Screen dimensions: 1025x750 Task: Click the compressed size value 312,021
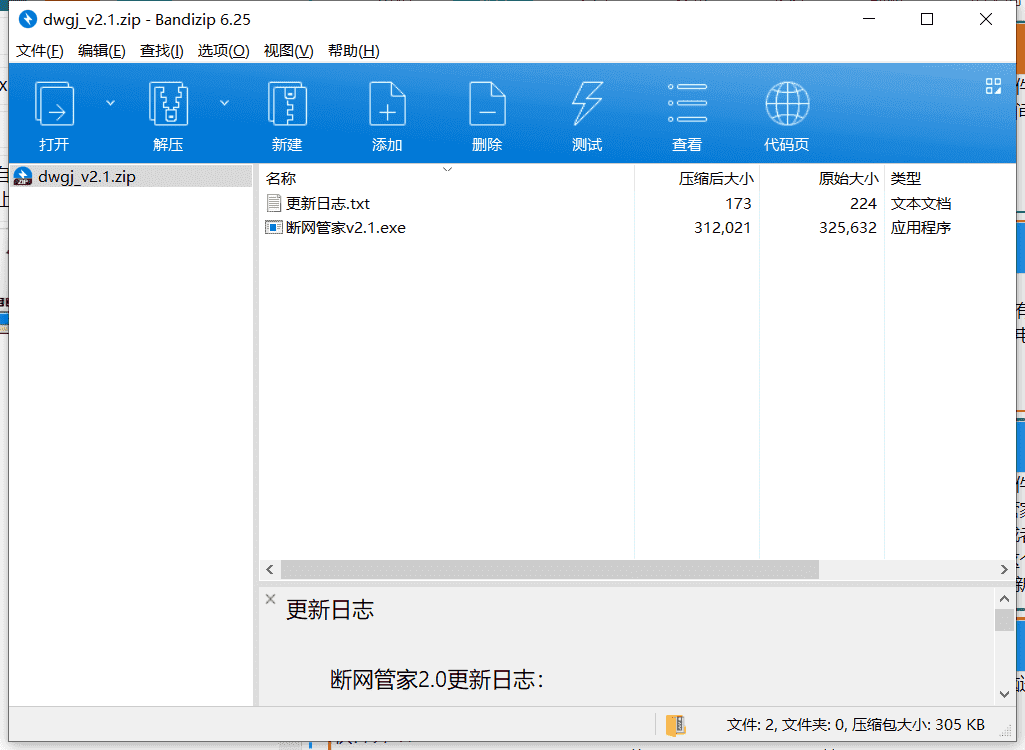point(722,228)
